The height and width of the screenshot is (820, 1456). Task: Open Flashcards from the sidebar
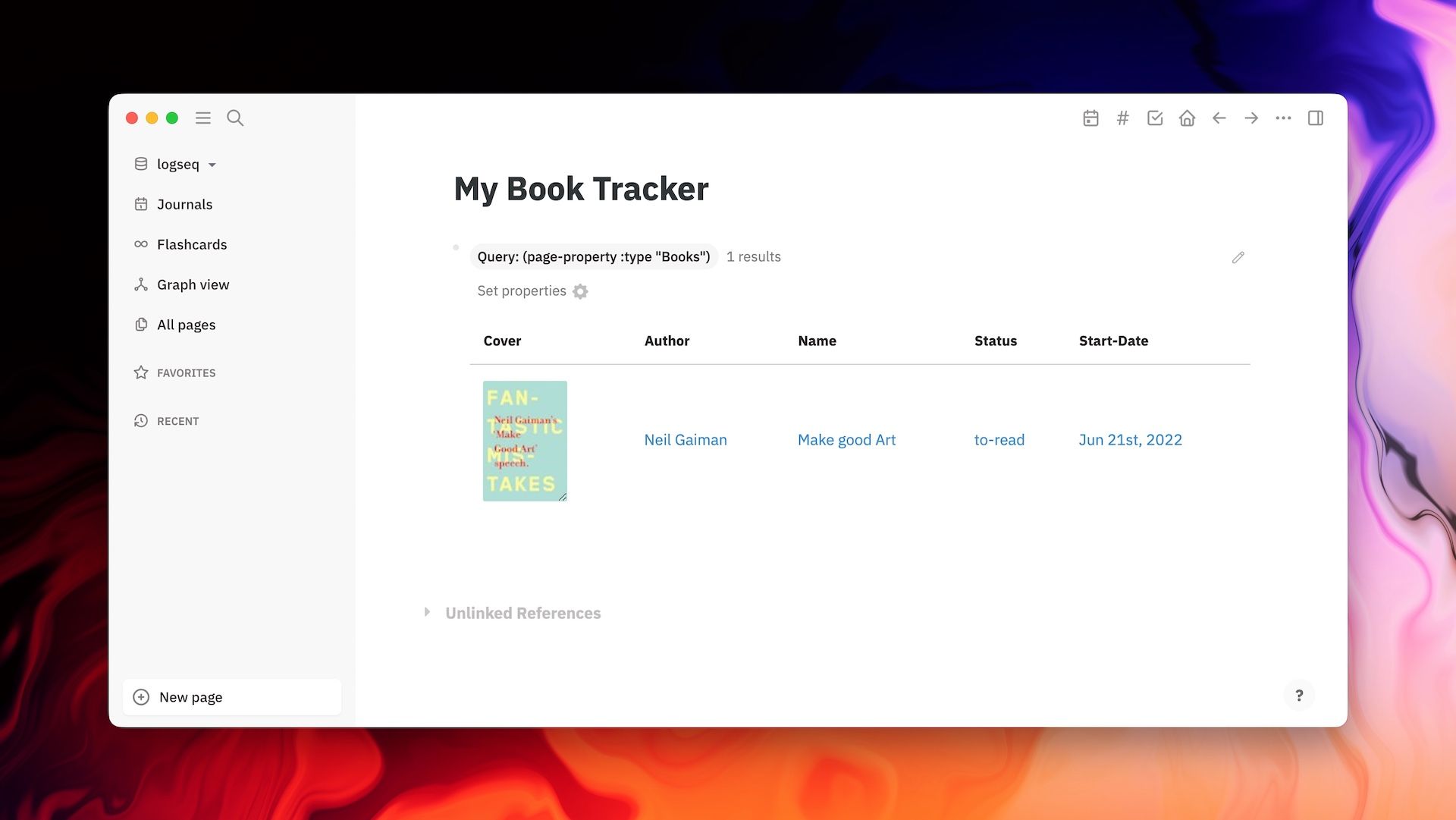(x=191, y=244)
